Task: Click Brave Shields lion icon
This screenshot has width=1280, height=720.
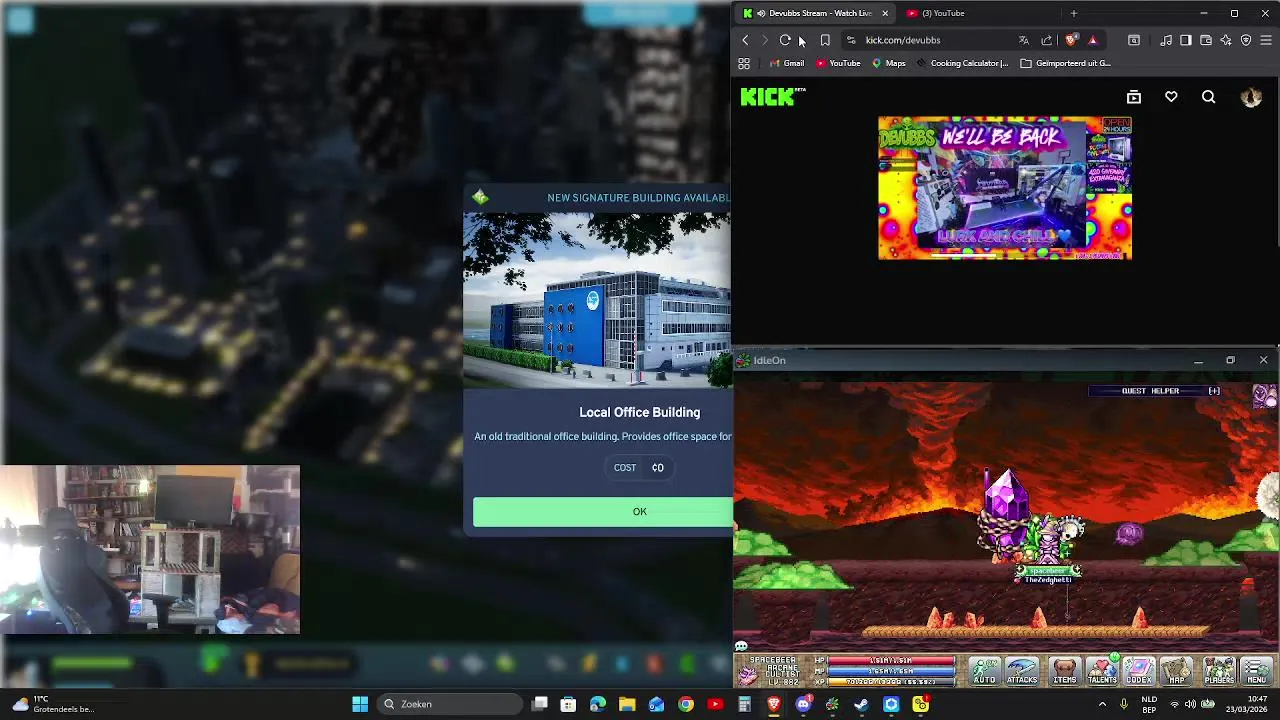Action: click(x=1071, y=40)
